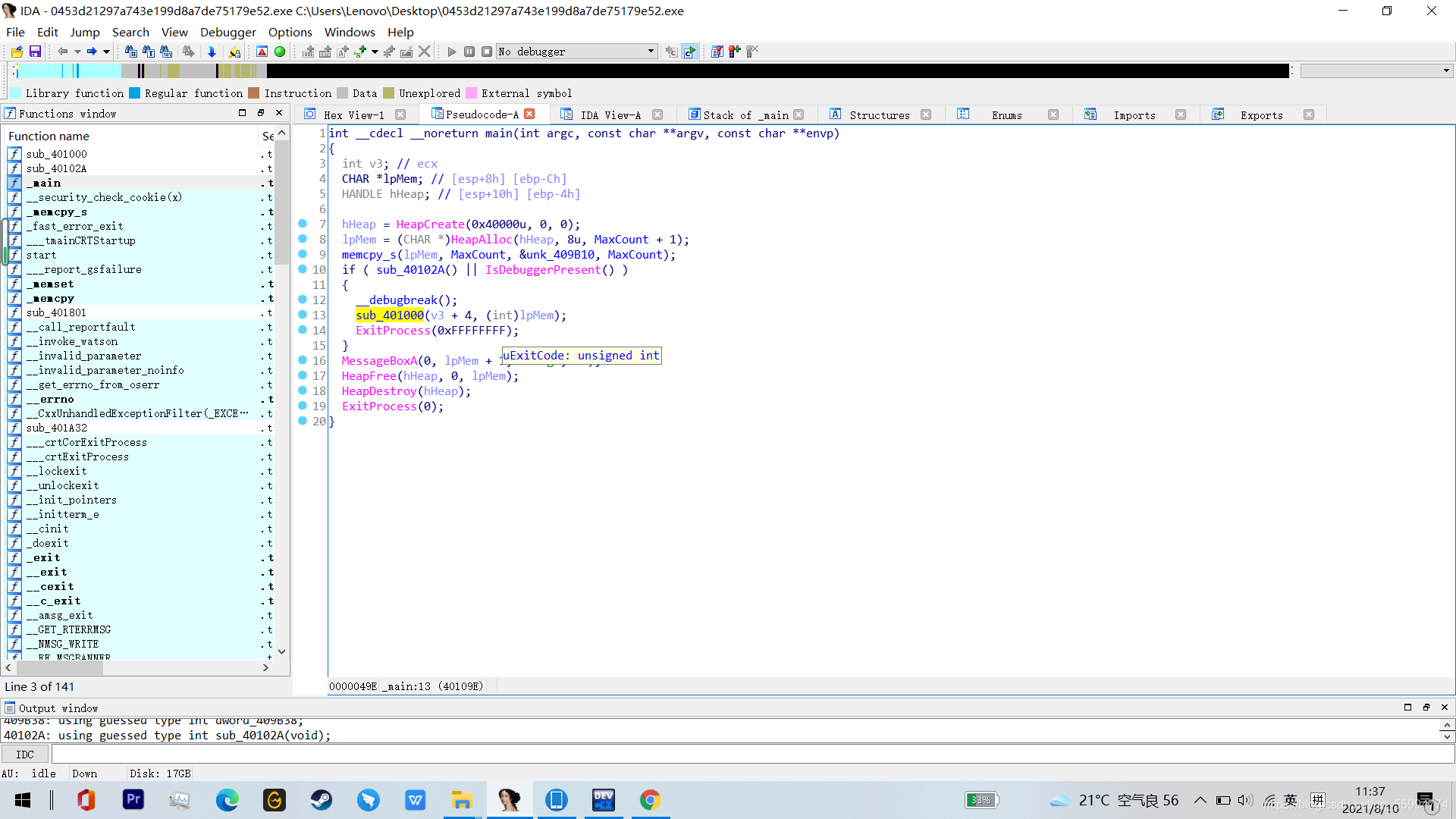Toggle breakpoint dot on line 13
The image size is (1456, 819).
coord(303,315)
